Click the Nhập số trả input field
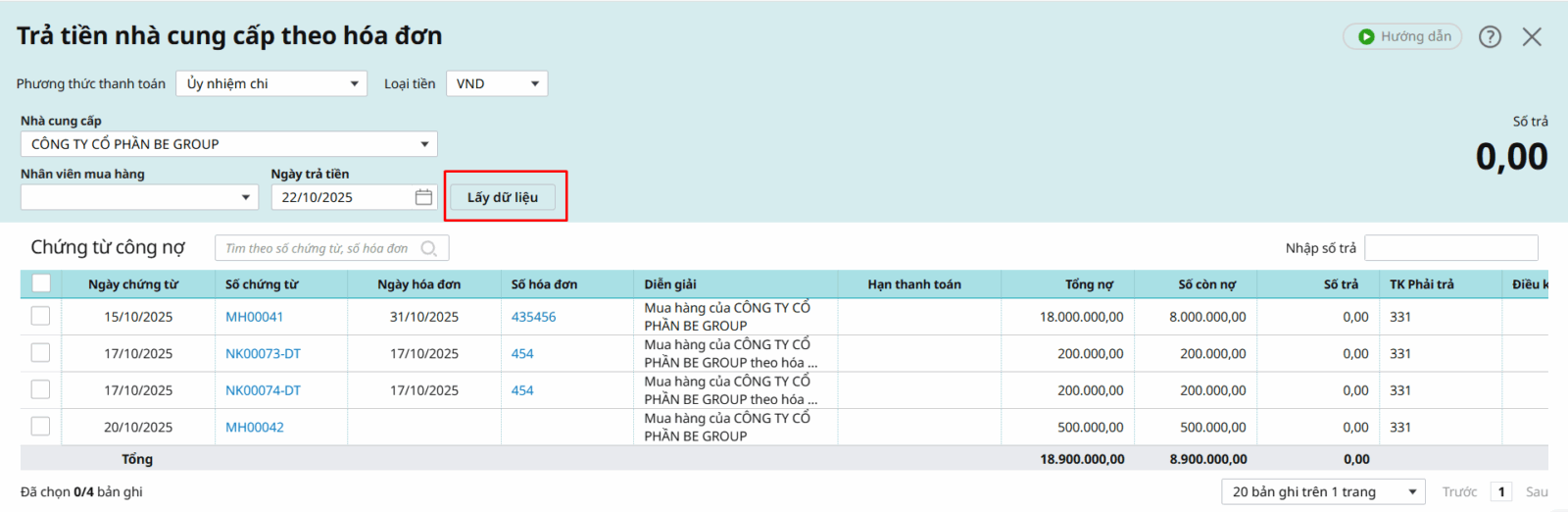 (x=1450, y=248)
